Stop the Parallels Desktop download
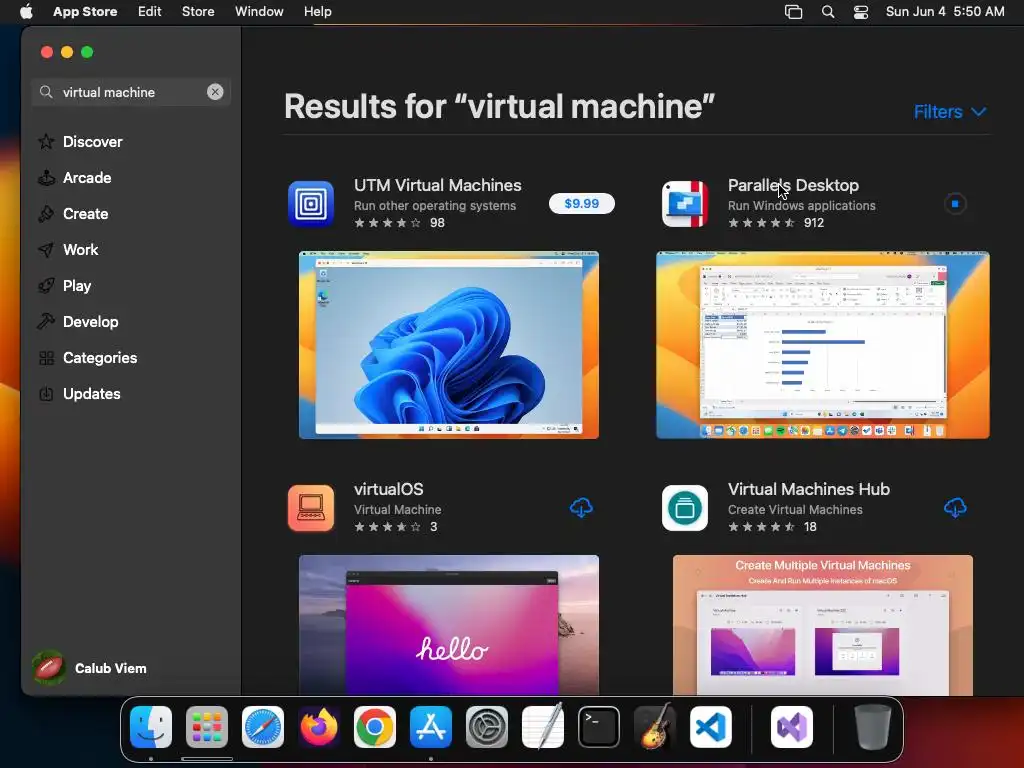This screenshot has height=768, width=1024. pos(955,204)
